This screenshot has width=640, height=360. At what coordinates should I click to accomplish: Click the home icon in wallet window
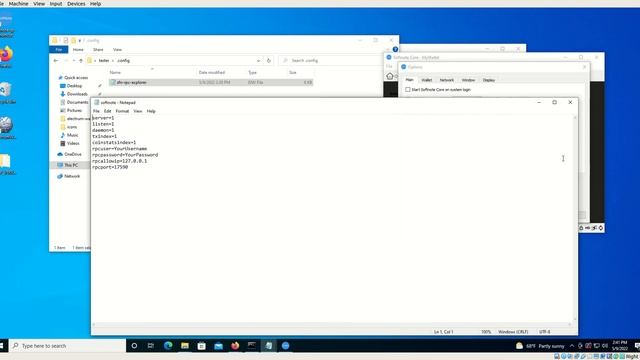(x=389, y=76)
